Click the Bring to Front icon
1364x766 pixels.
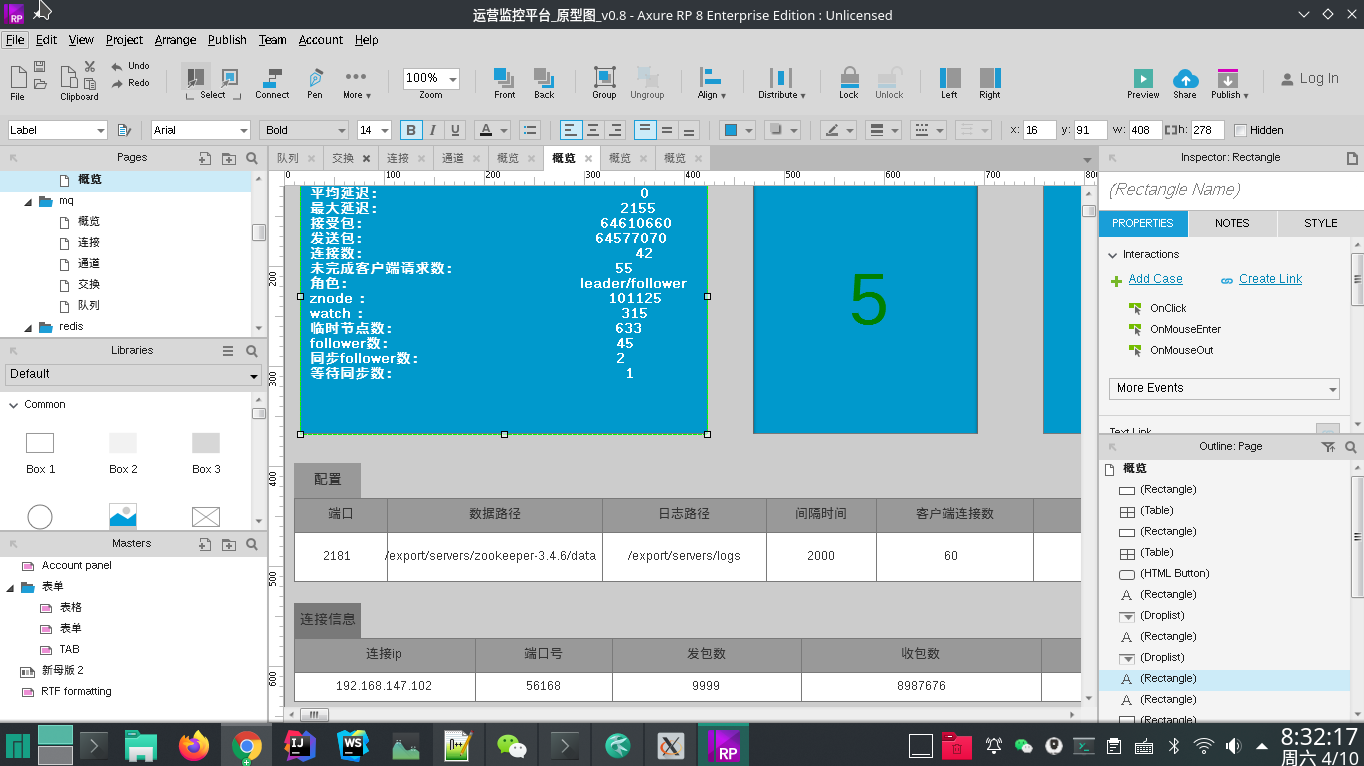coord(504,79)
